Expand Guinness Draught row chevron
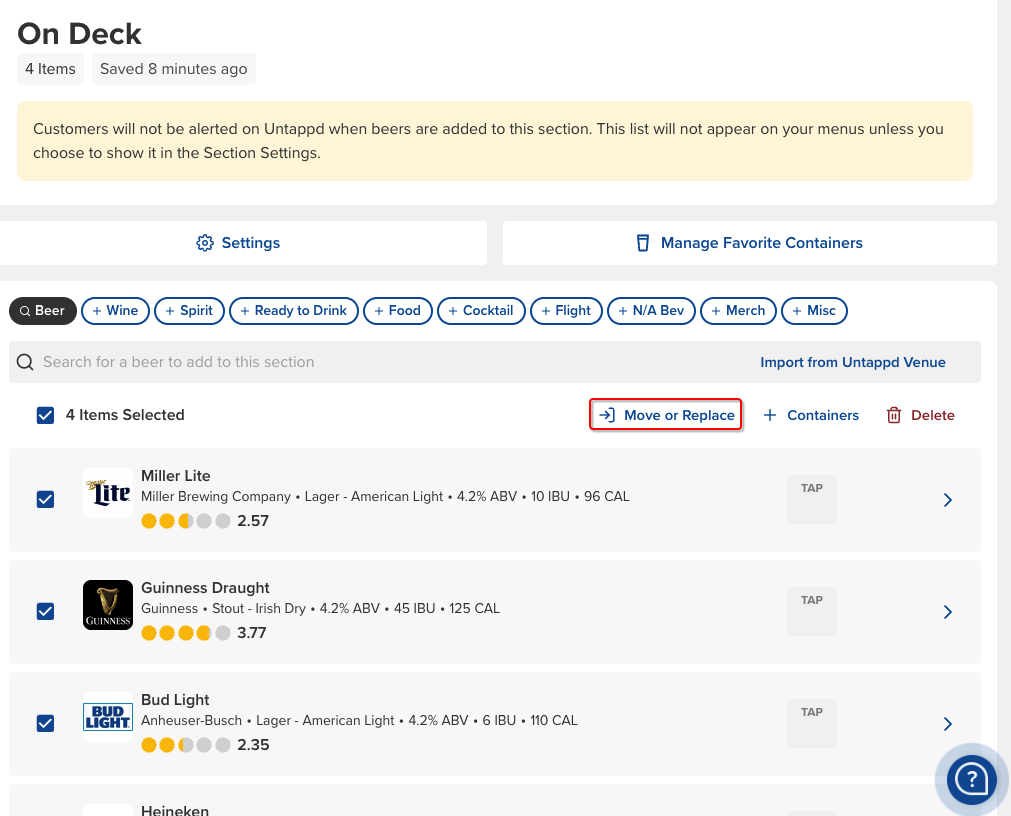The height and width of the screenshot is (816, 1011). coord(948,612)
